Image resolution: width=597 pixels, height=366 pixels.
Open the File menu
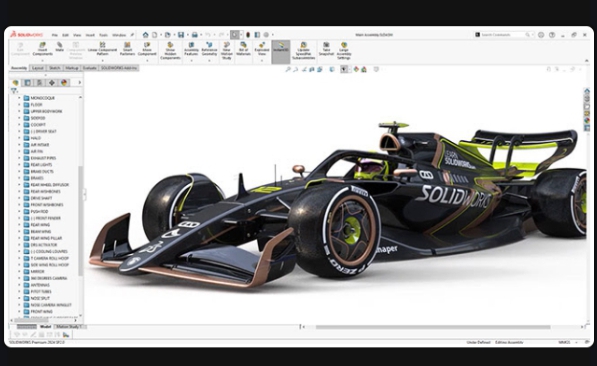(x=55, y=35)
